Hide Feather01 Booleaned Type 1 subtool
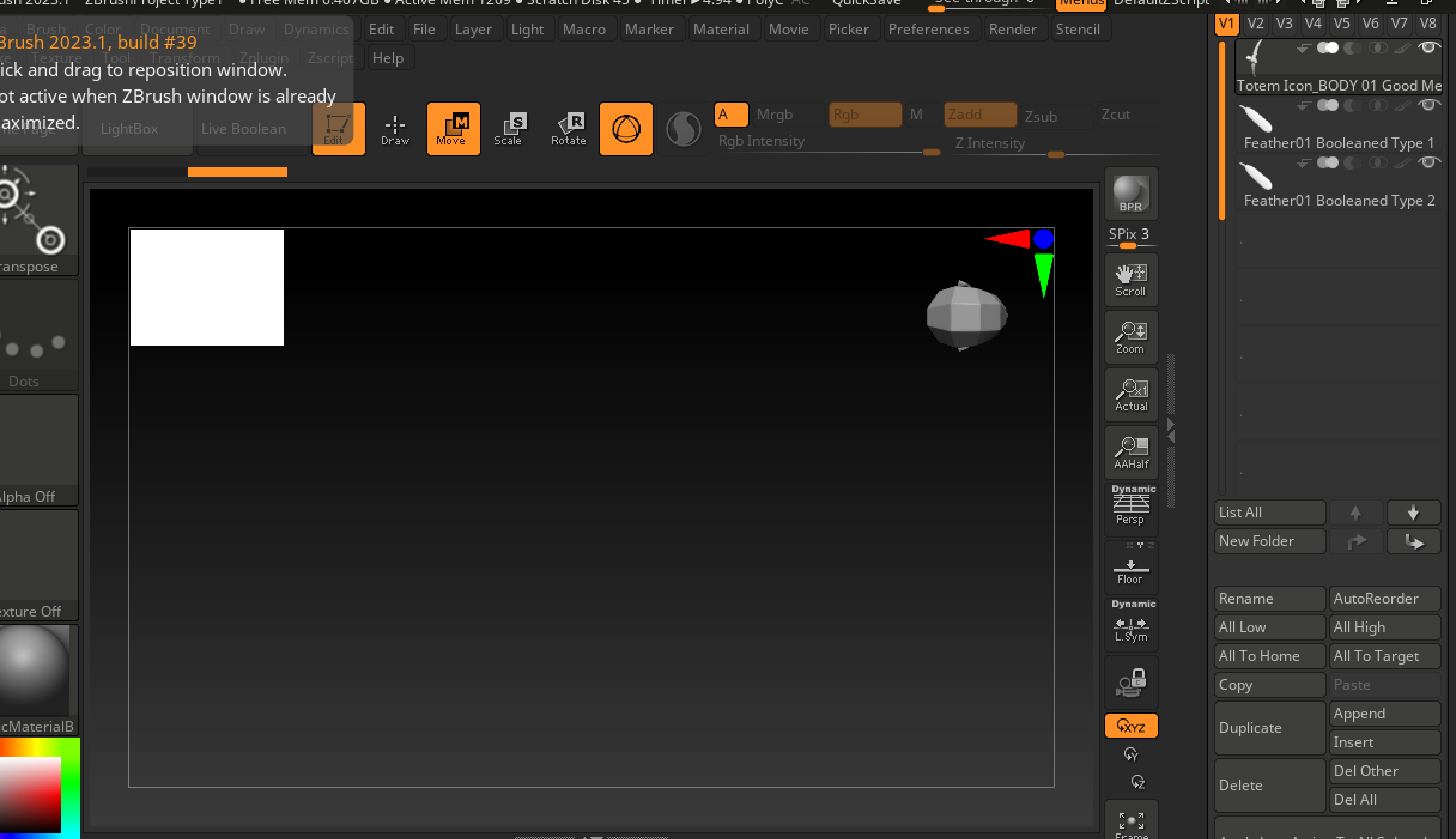 pos(1428,105)
